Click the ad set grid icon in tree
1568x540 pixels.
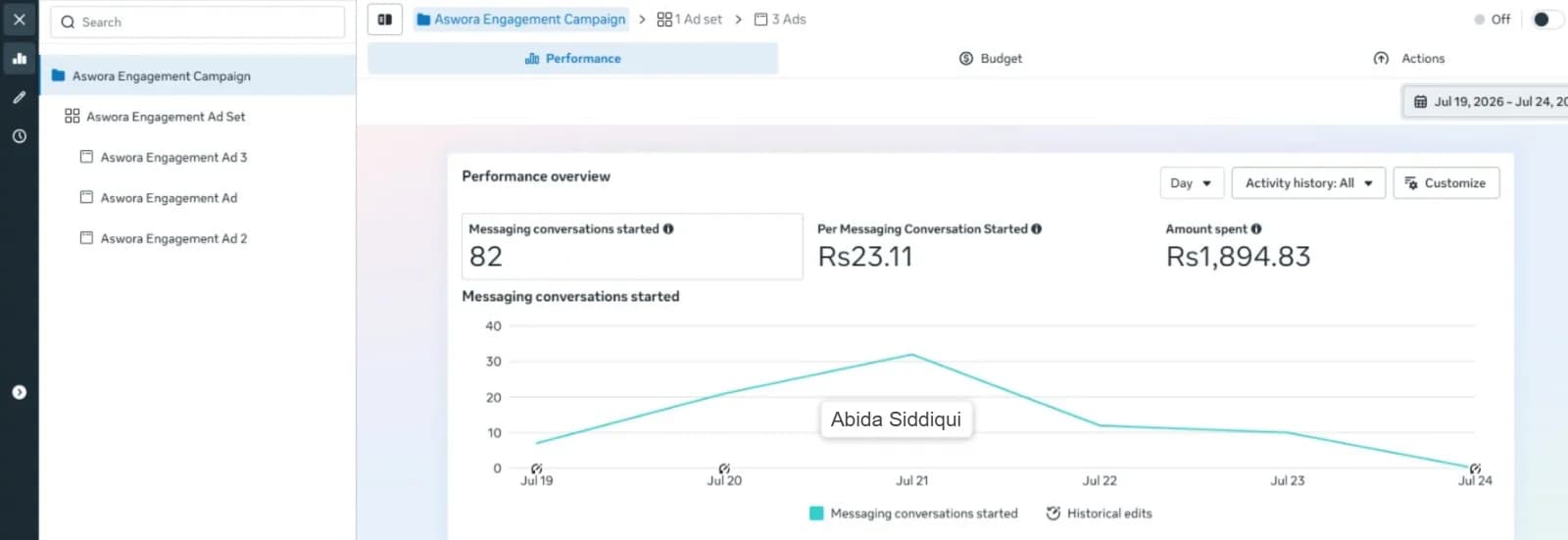72,116
